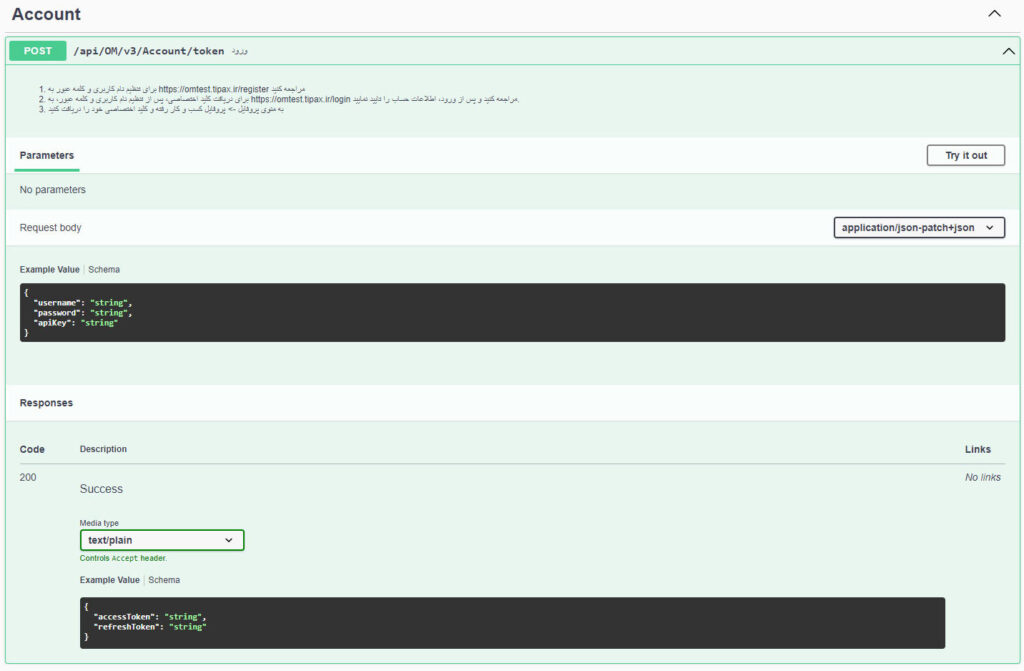Click the omtest.tipax.ir/login URL
Viewport: 1024px width, 671px height.
[x=300, y=99]
